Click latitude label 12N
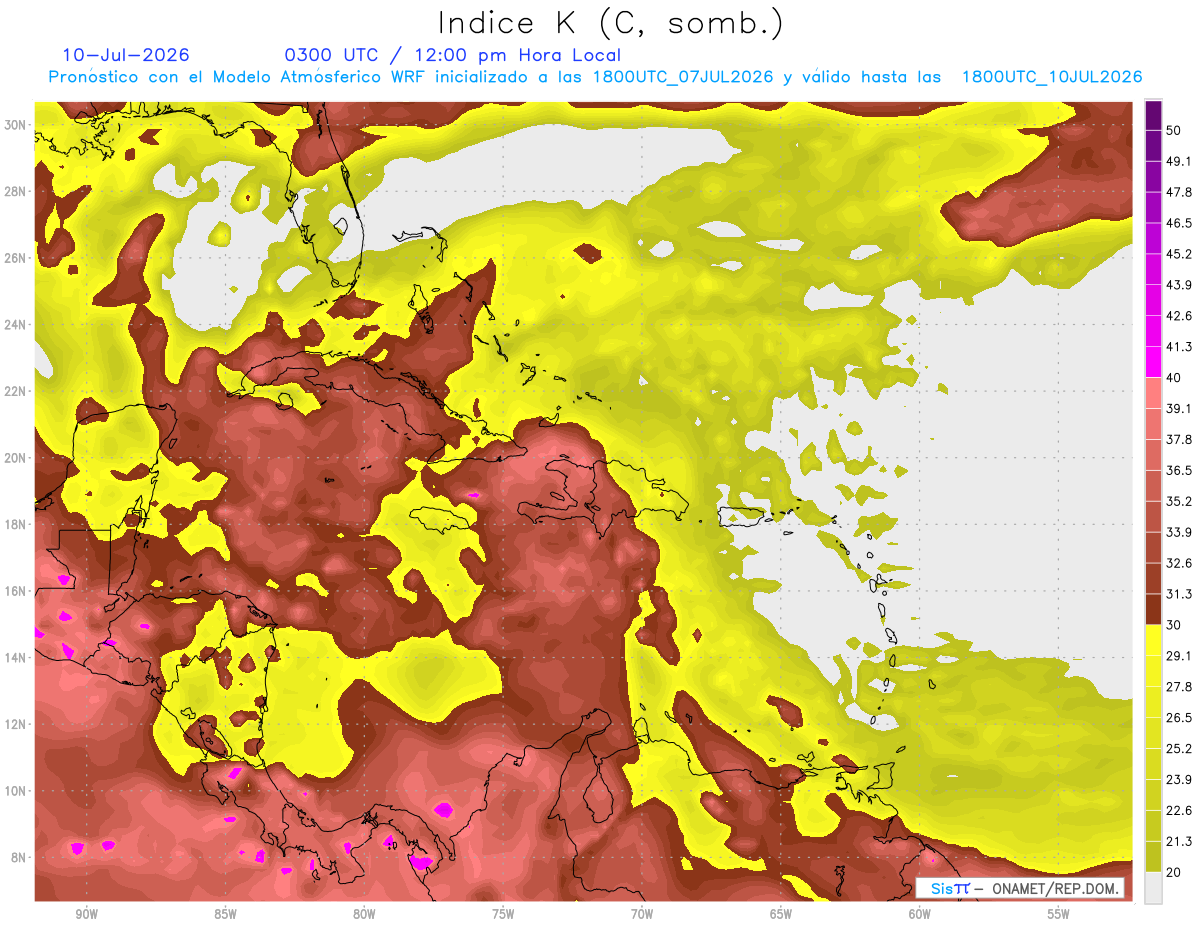The width and height of the screenshot is (1200, 927). (x=15, y=724)
